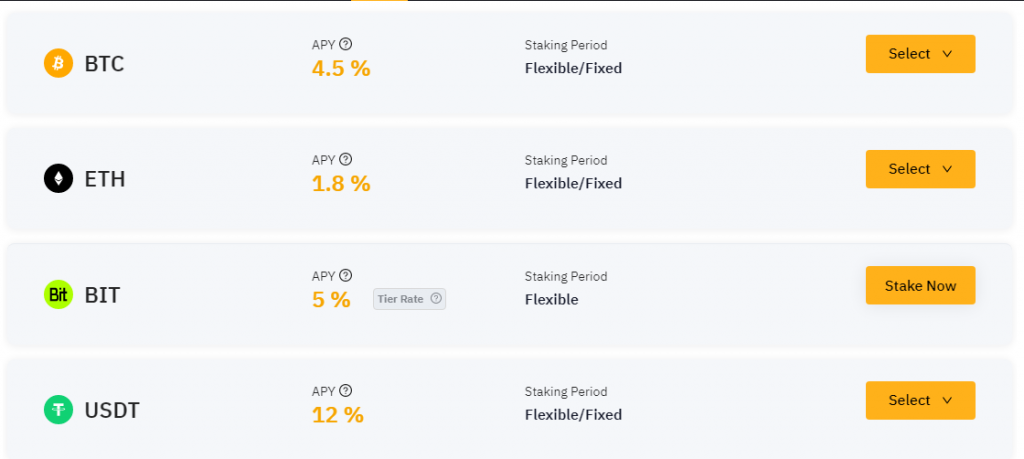Screen dimensions: 1024x459
Task: Open APY help icon in ETH row
Action: (x=346, y=159)
